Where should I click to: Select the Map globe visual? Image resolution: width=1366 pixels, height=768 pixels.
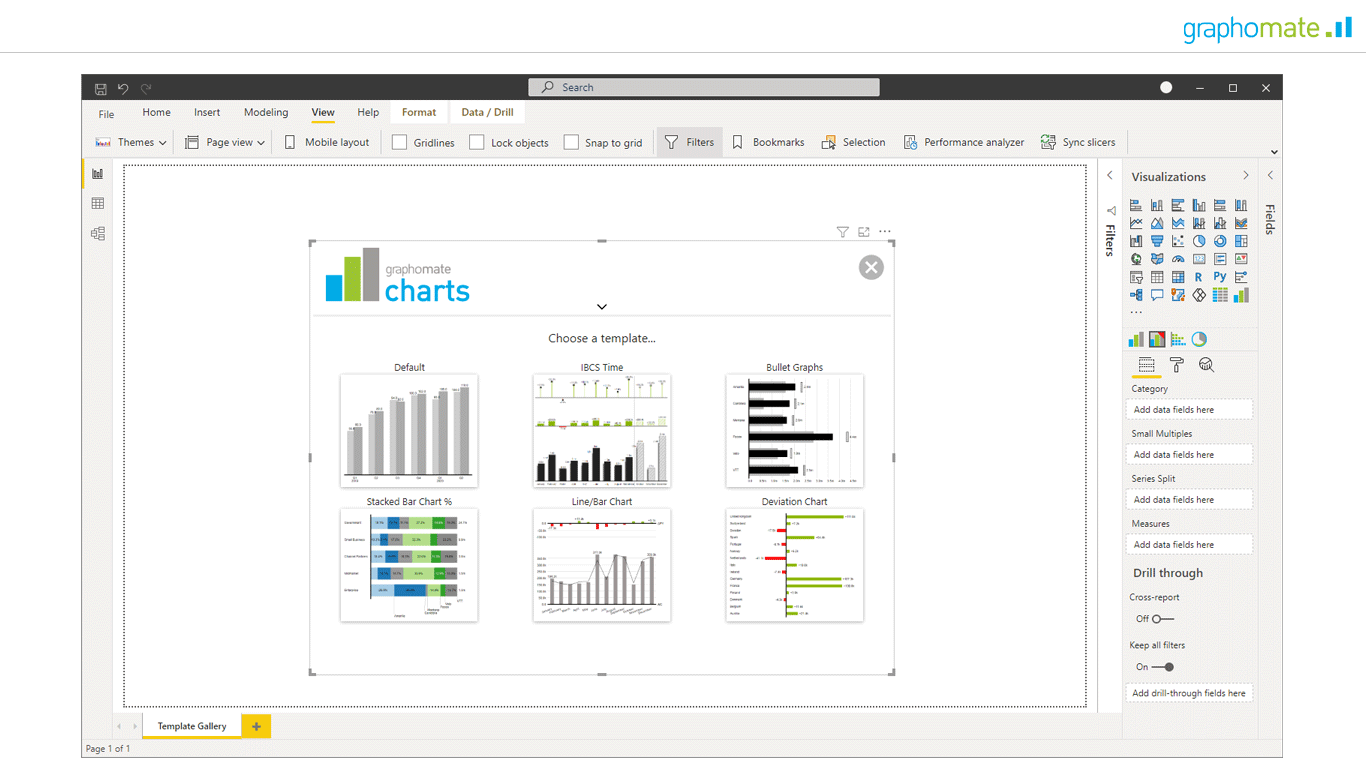click(1136, 259)
